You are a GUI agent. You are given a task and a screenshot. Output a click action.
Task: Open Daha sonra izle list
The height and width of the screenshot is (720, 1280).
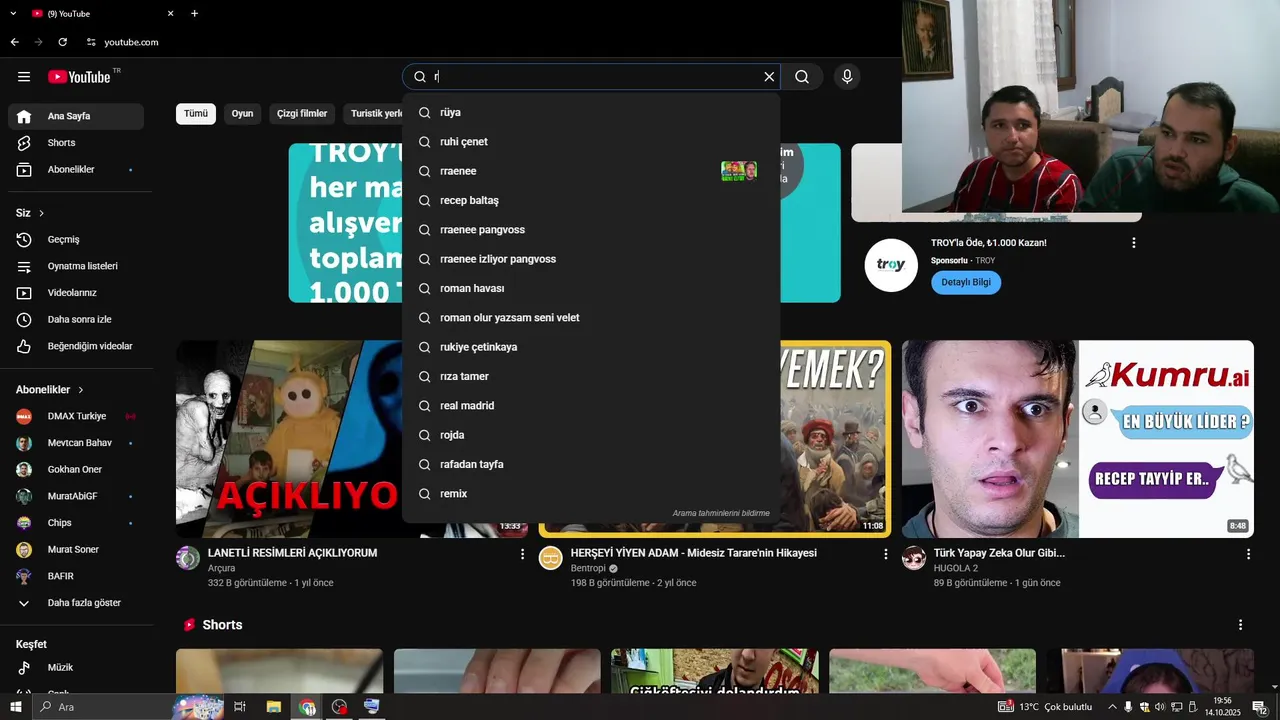[x=76, y=320]
